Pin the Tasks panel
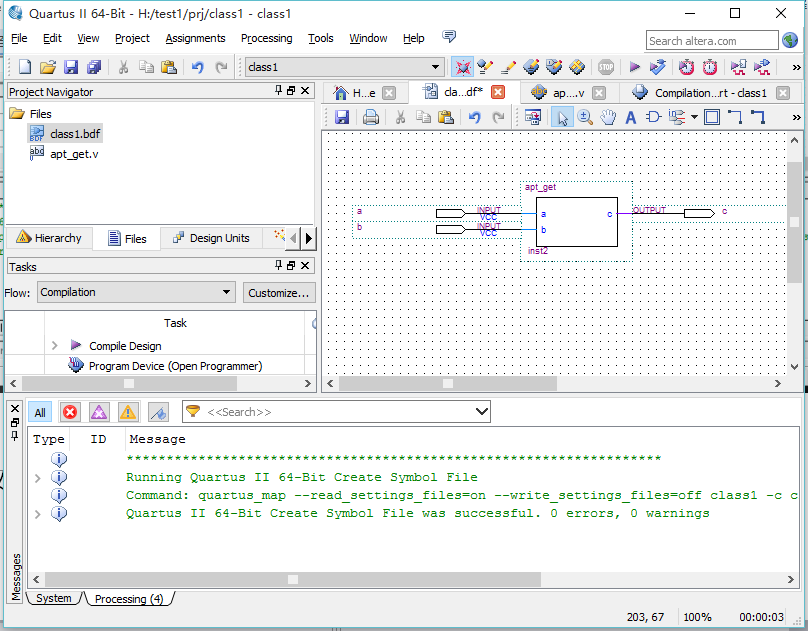The height and width of the screenshot is (631, 808). (x=278, y=265)
